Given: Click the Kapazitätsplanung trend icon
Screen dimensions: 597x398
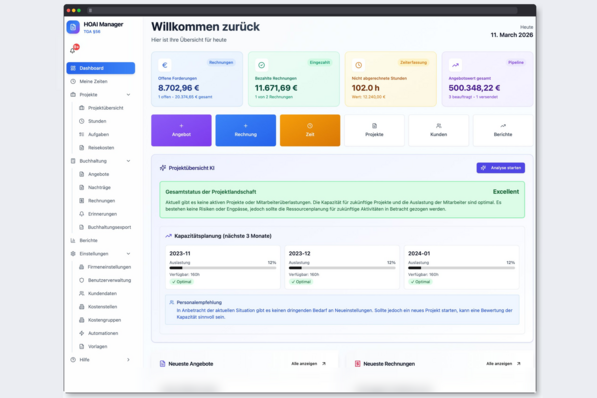Looking at the screenshot, I should click(169, 236).
